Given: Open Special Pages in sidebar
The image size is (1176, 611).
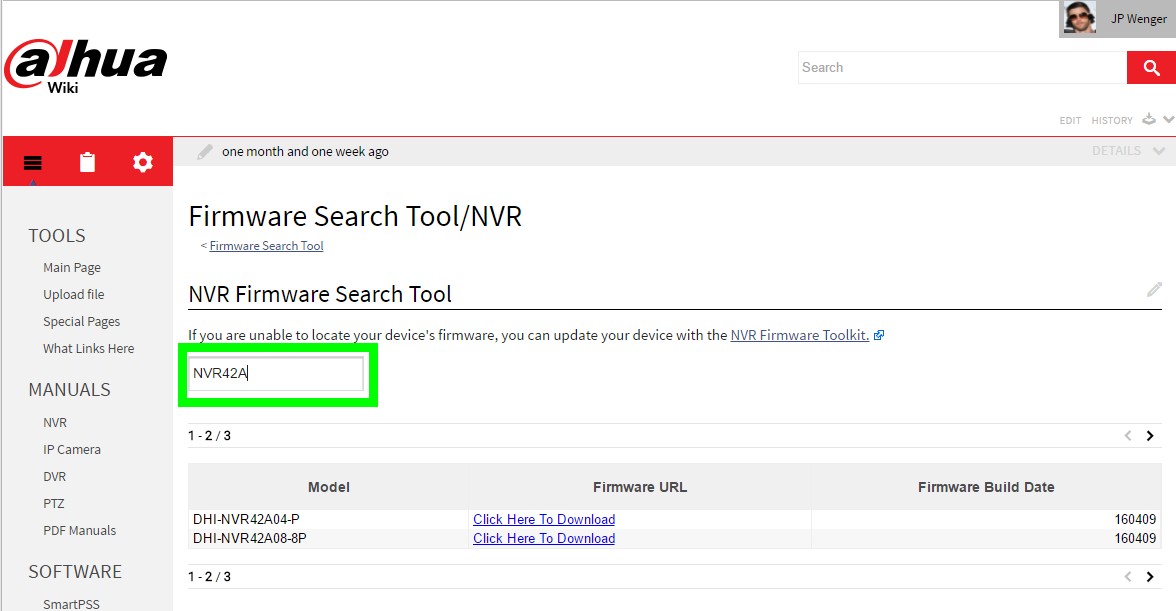Looking at the screenshot, I should (82, 322).
